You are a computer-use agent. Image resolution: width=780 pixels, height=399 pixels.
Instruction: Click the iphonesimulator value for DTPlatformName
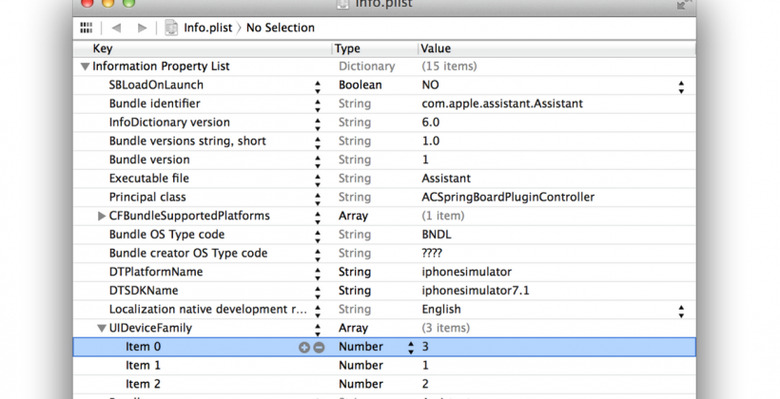[467, 272]
